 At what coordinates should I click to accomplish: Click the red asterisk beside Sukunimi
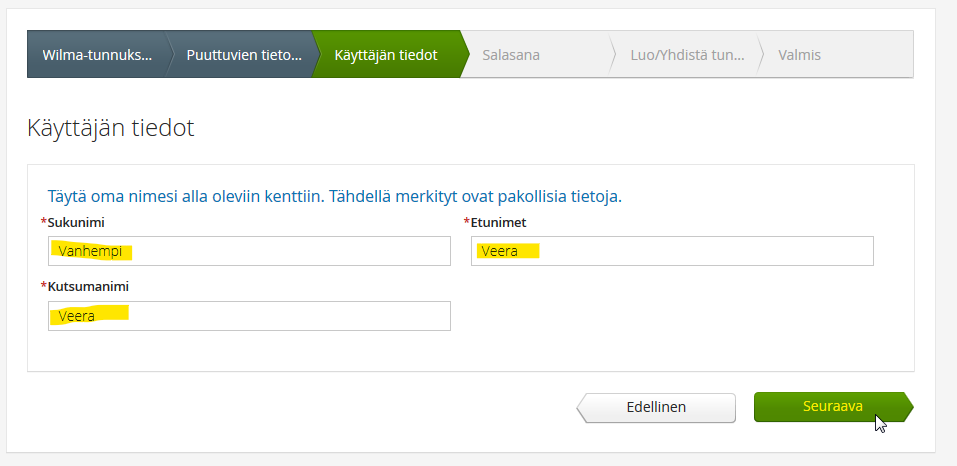coord(43,221)
